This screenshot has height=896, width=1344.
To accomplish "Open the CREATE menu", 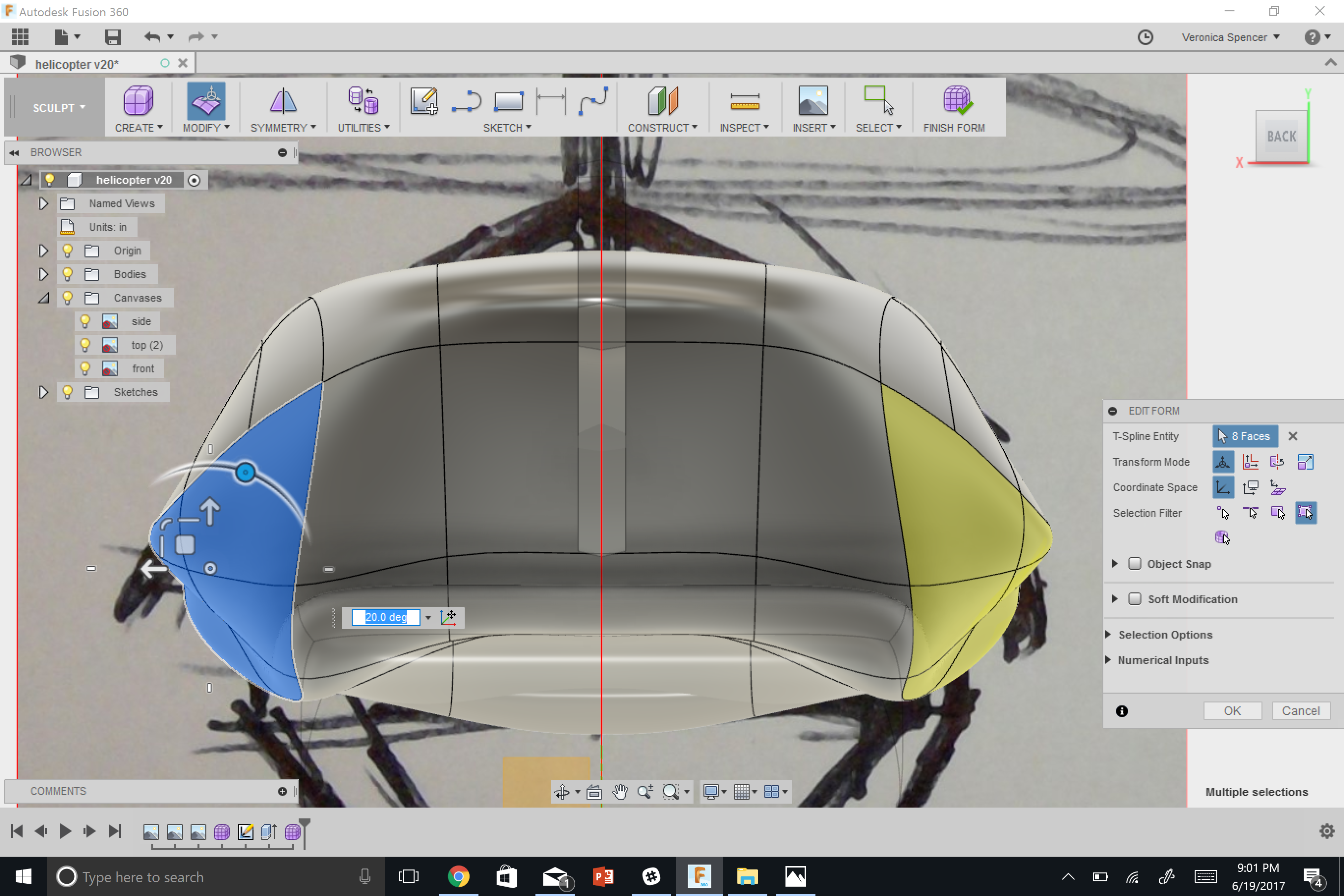I will pos(139,127).
